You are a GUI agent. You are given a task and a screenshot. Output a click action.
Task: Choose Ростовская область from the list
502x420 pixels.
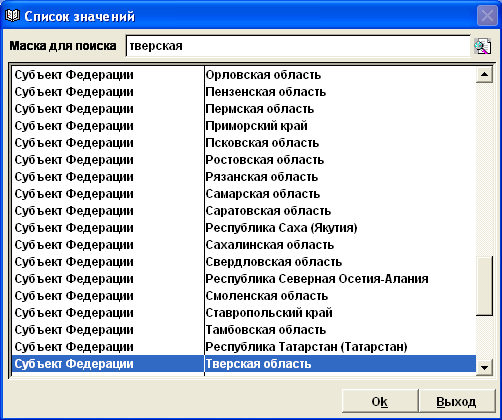[244, 160]
